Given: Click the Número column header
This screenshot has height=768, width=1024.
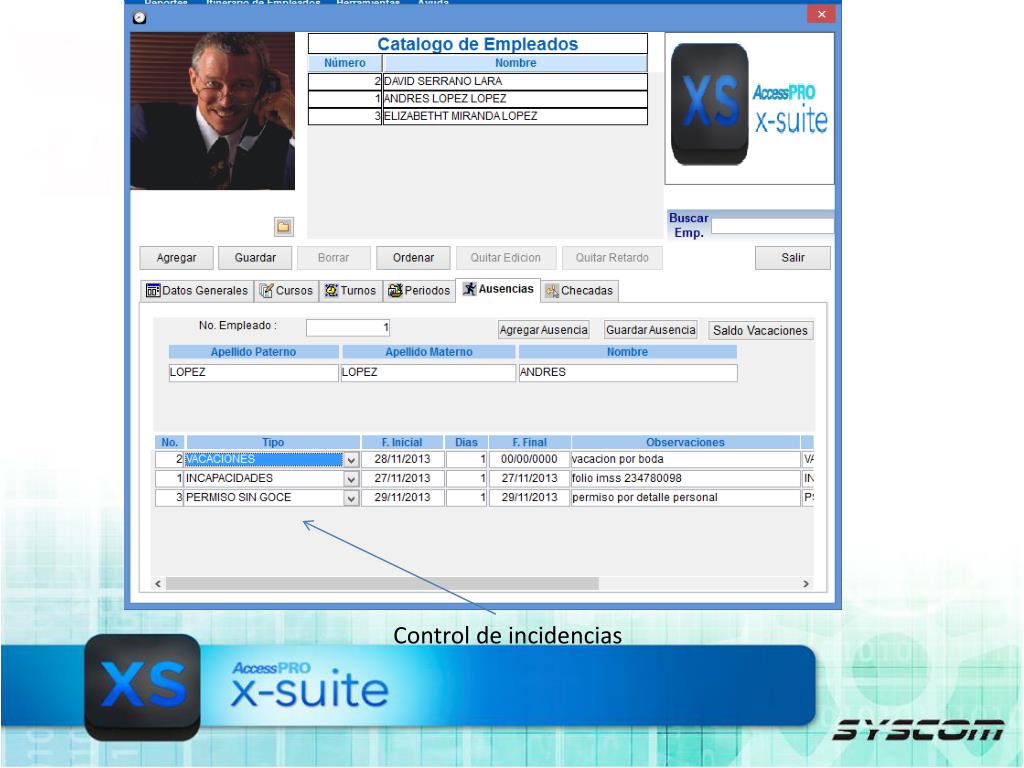Looking at the screenshot, I should [345, 63].
